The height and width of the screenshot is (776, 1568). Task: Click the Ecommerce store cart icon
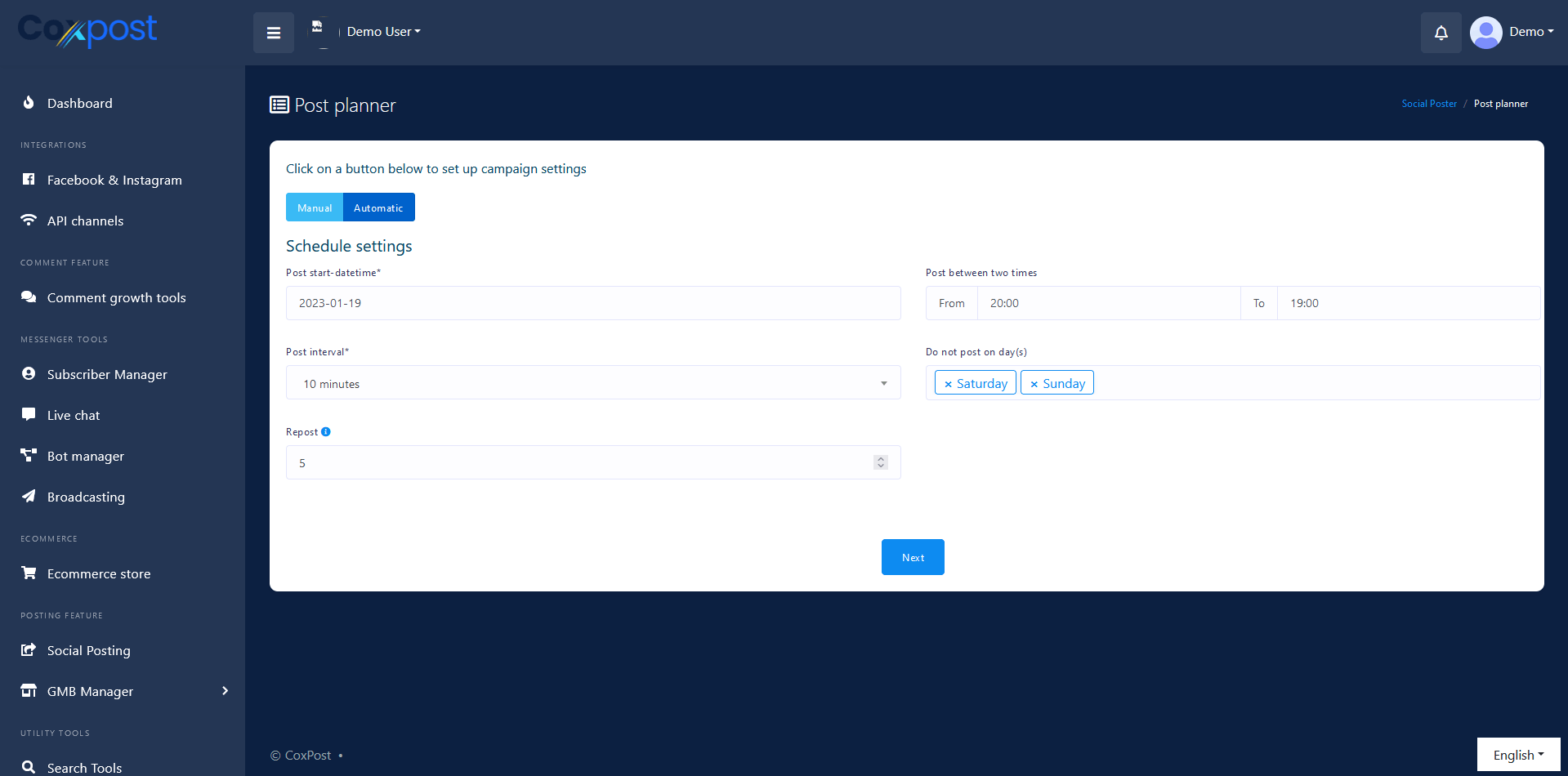pos(29,573)
